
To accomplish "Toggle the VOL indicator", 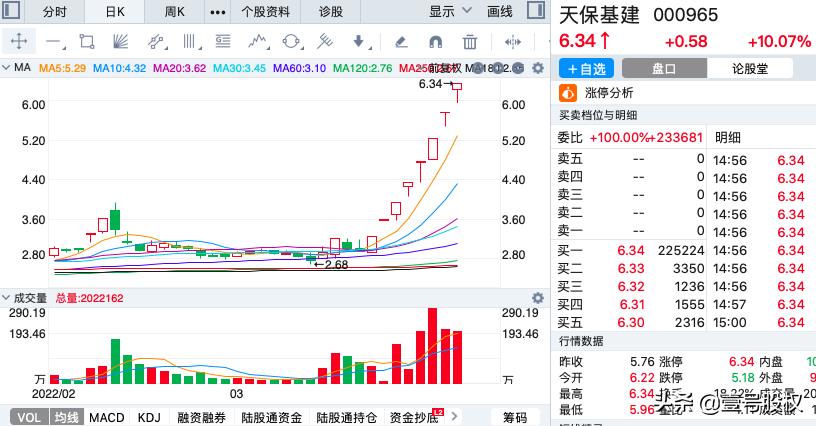I will tap(29, 417).
